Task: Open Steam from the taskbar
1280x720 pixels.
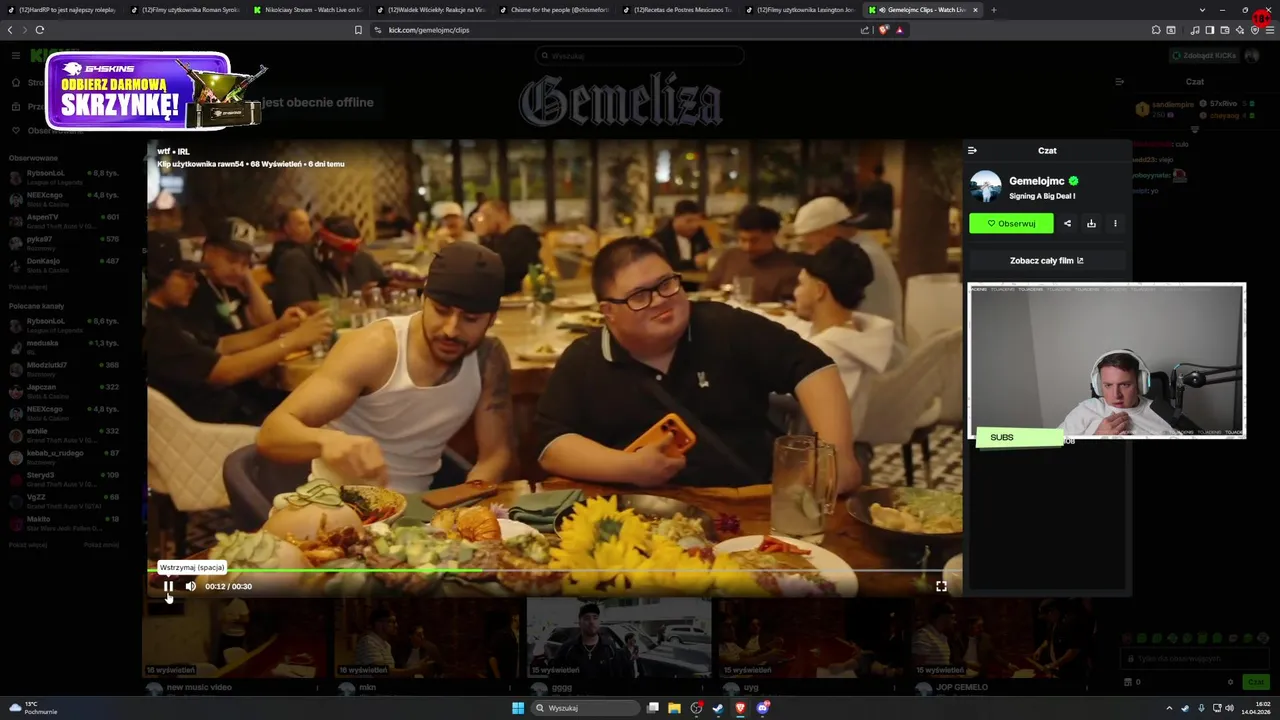Action: (x=719, y=708)
